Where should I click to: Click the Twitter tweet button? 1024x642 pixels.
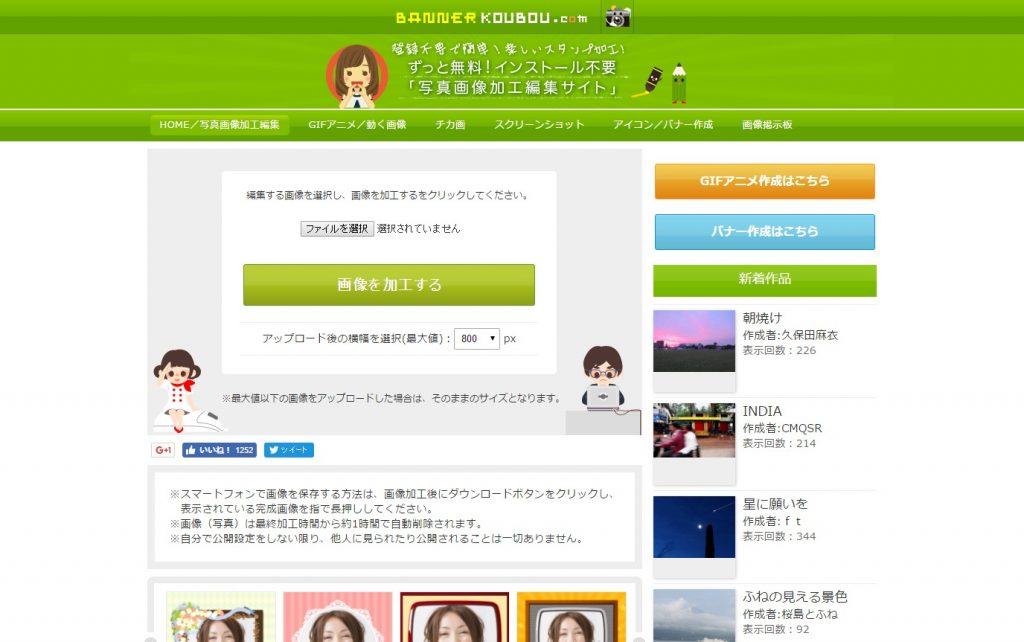(x=289, y=450)
